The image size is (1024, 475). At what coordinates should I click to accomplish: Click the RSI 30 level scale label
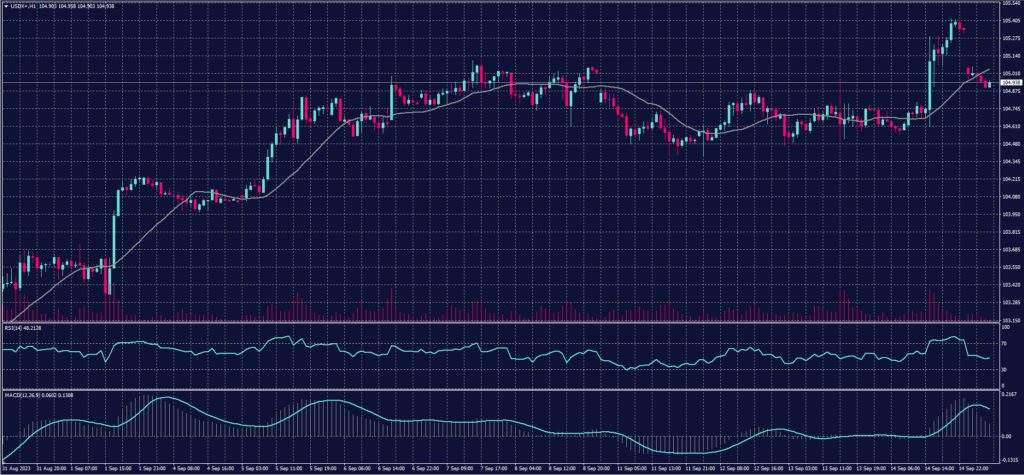coord(1003,369)
